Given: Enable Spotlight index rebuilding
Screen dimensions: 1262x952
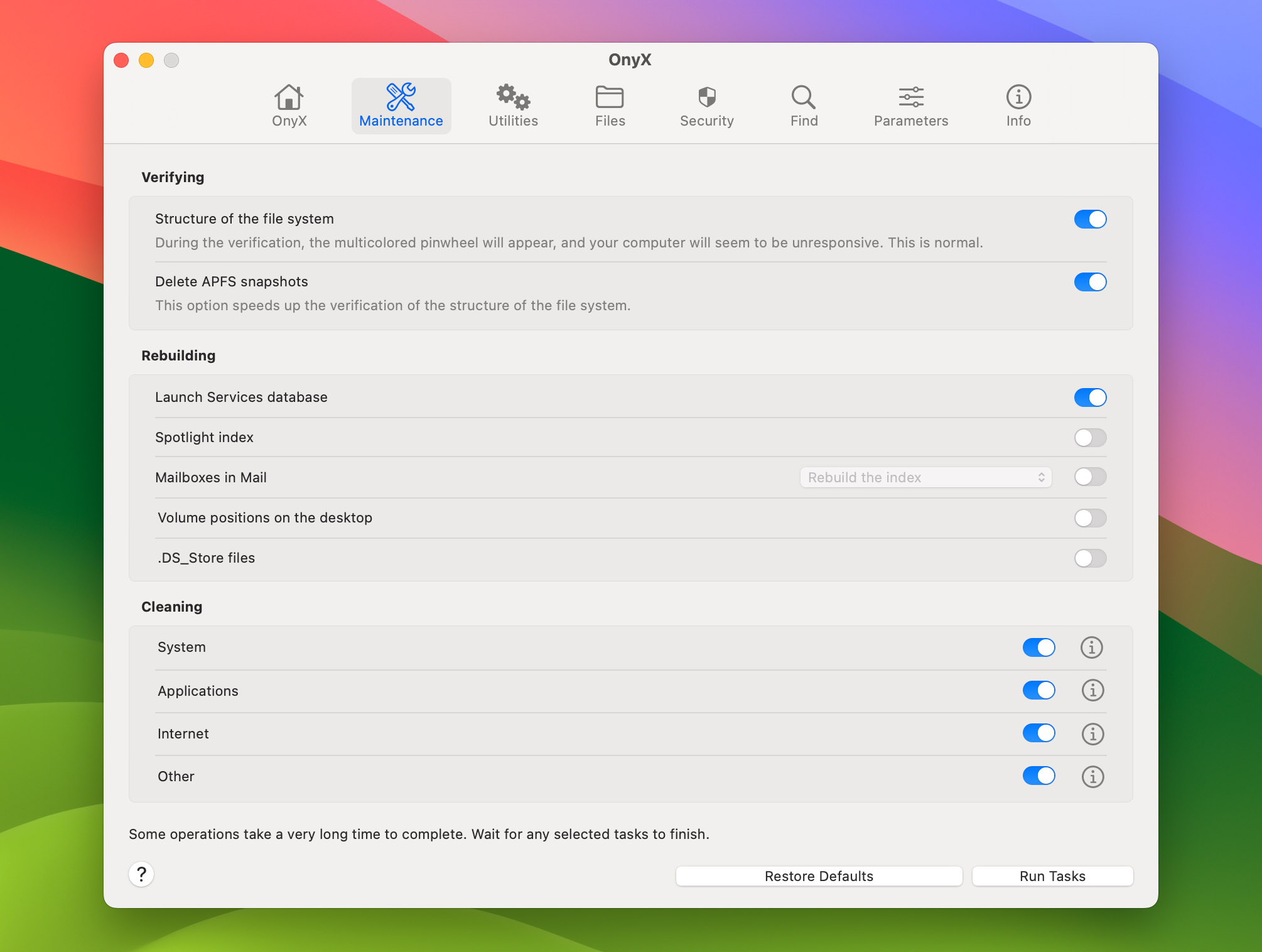Looking at the screenshot, I should (1090, 438).
